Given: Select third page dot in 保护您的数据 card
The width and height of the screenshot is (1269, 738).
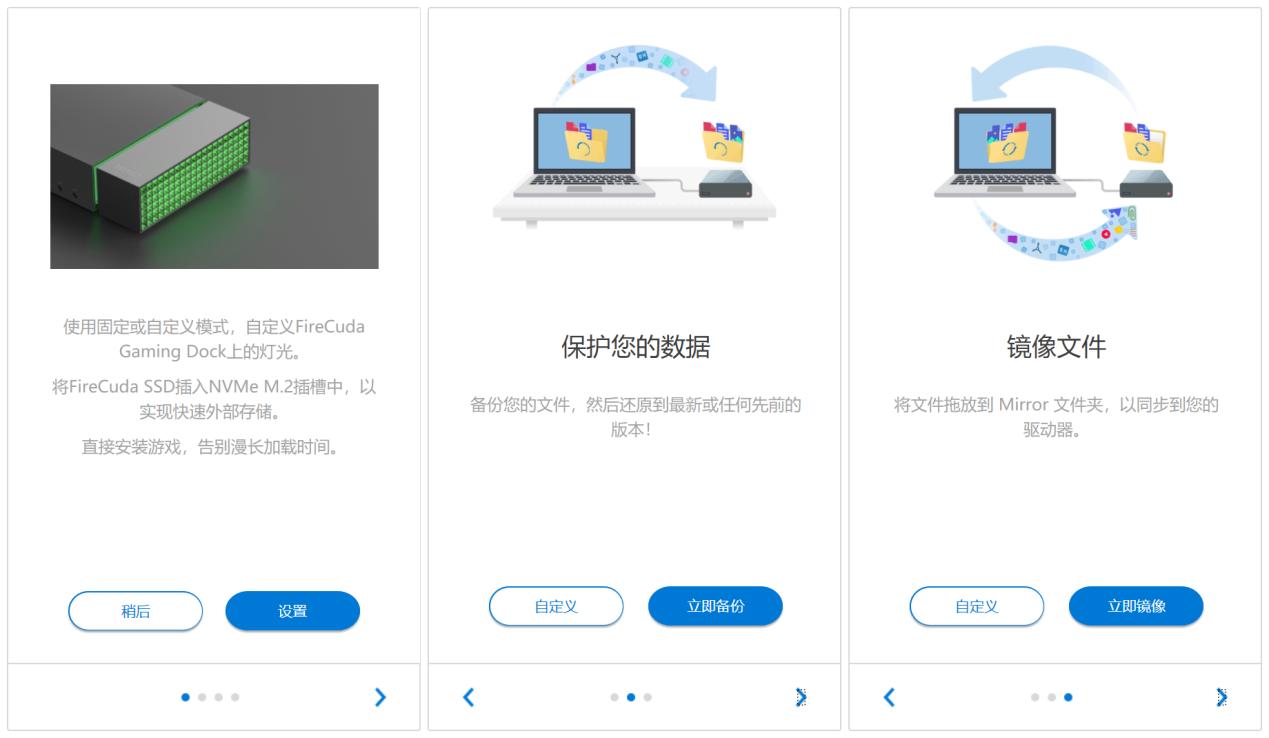Looking at the screenshot, I should [647, 697].
